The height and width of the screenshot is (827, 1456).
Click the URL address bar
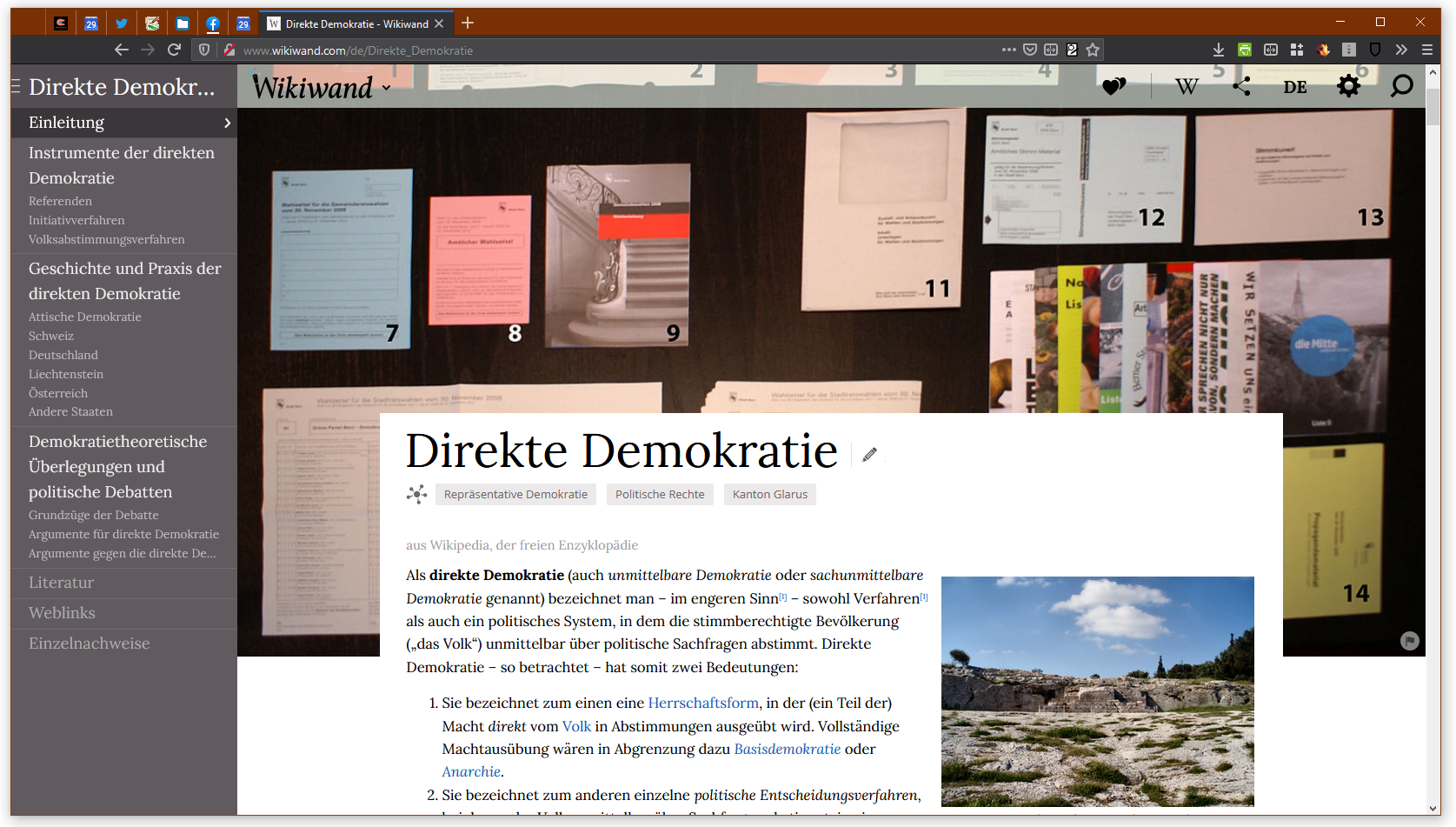coord(608,50)
